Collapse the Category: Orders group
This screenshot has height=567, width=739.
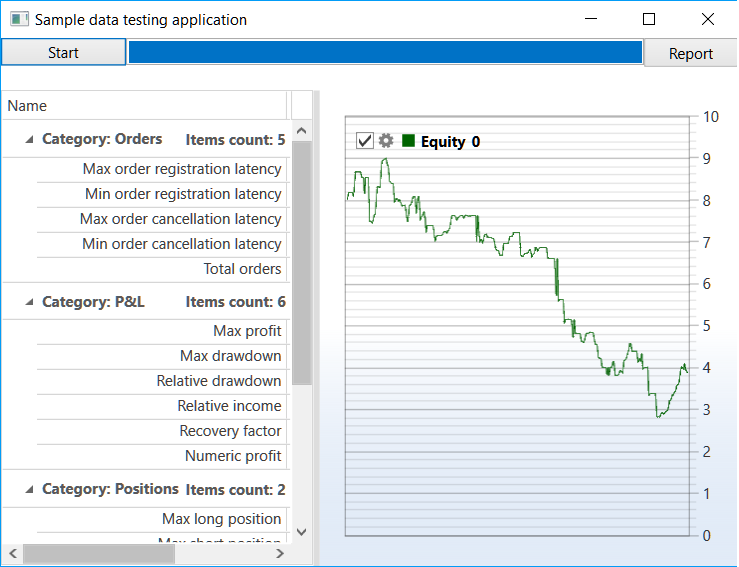tap(29, 140)
